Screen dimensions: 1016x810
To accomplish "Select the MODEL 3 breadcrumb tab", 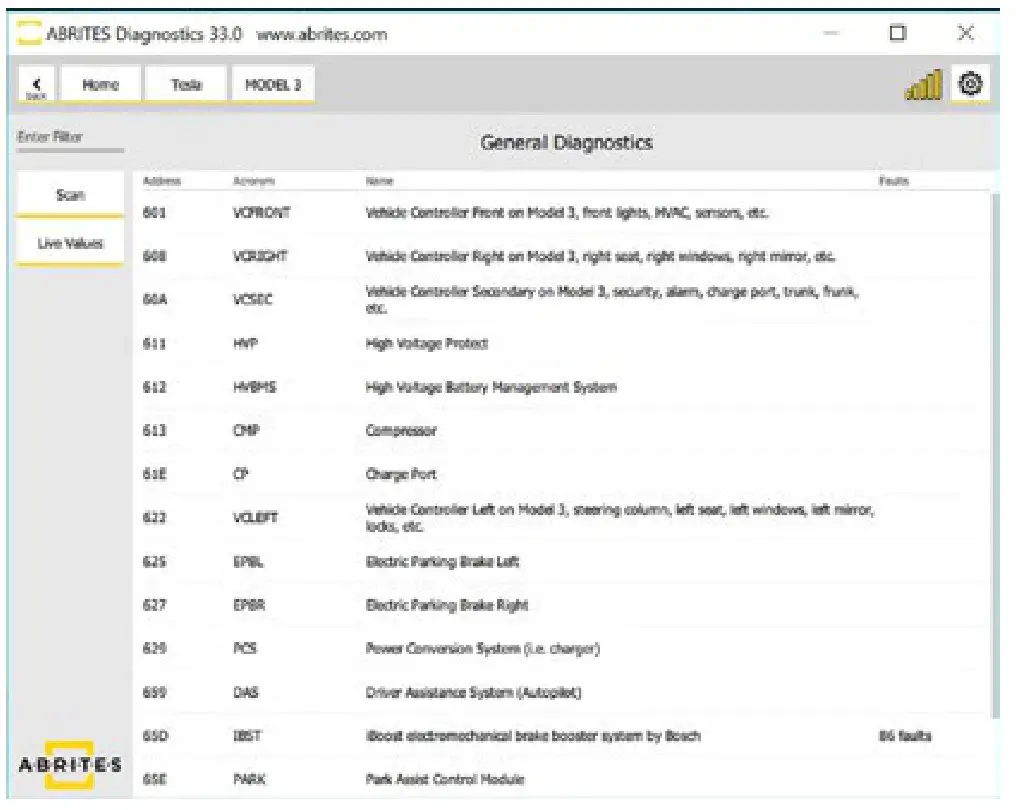I will coord(273,84).
